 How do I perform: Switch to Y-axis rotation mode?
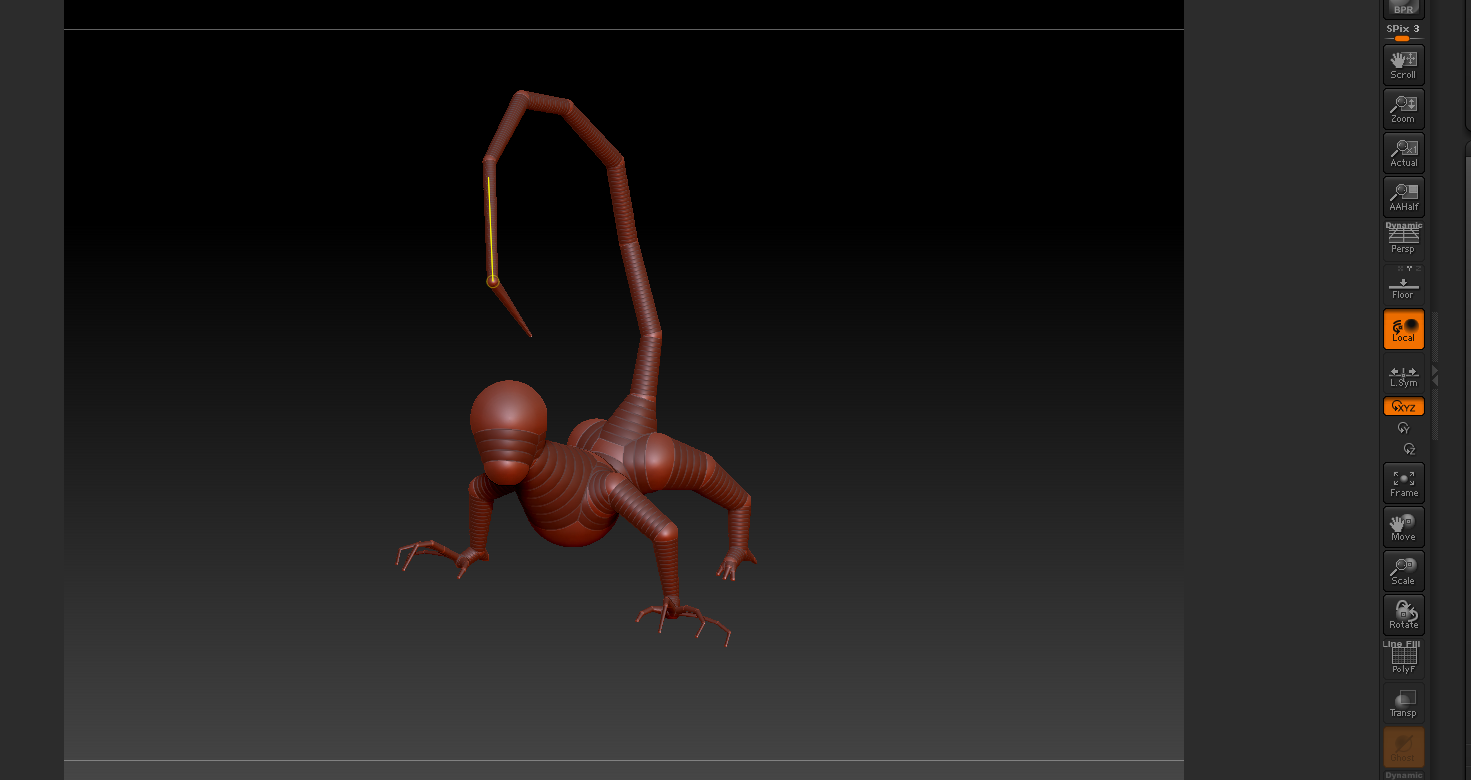point(1403,427)
